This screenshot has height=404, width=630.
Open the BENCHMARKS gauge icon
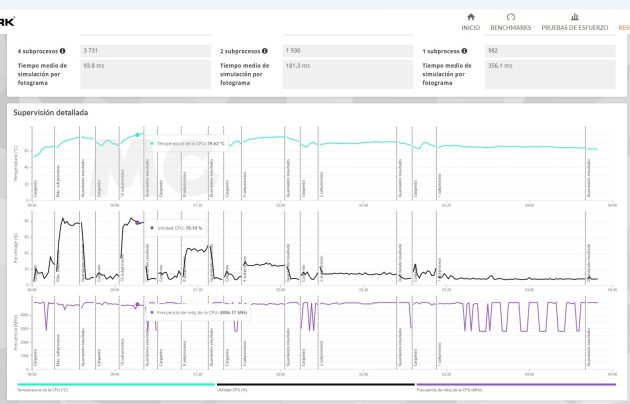point(511,17)
